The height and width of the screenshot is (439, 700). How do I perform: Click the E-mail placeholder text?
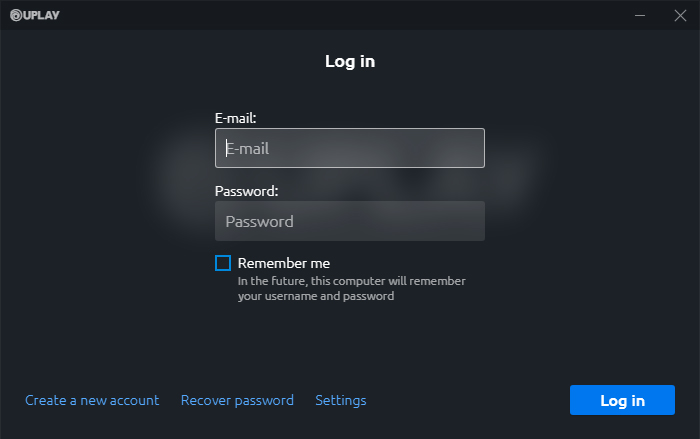248,149
